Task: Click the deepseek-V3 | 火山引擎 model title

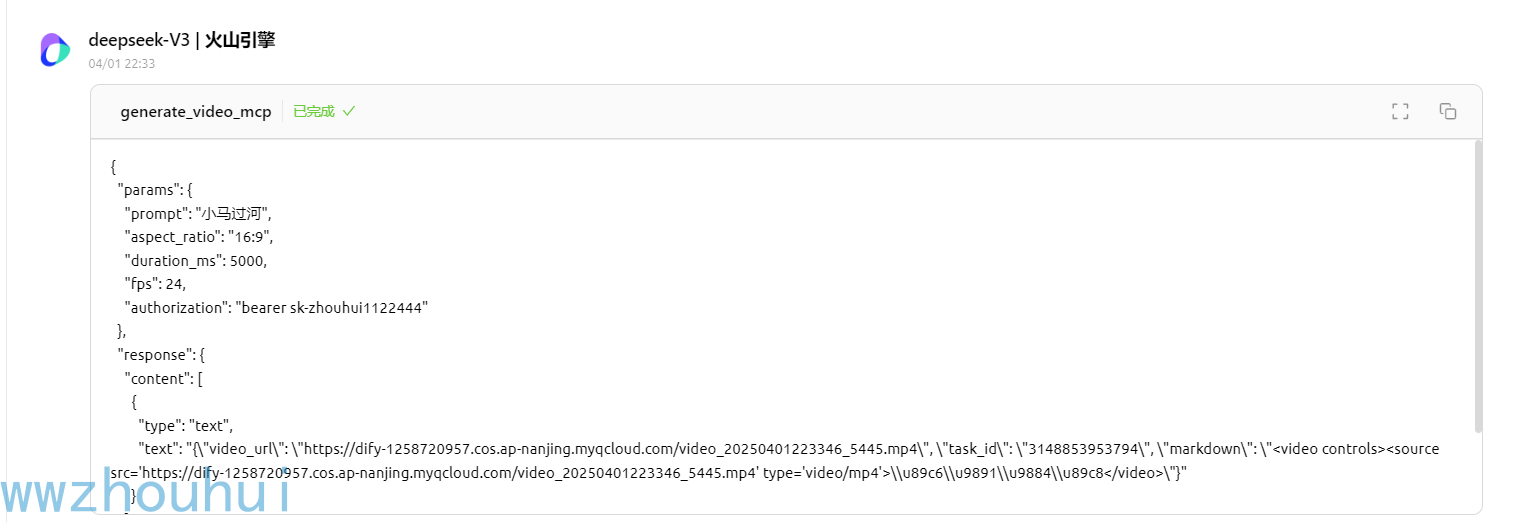Action: 182,40
